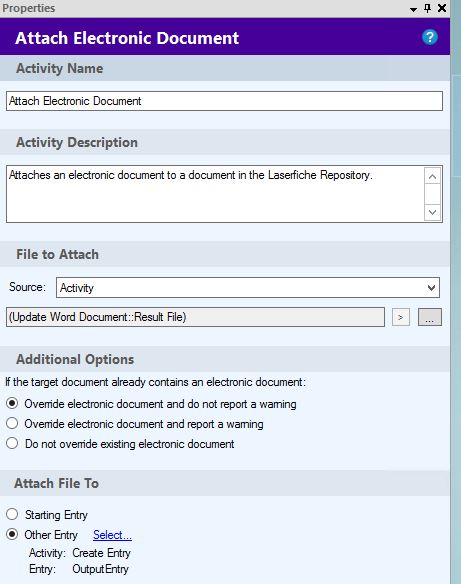This screenshot has width=461, height=584.
Task: Click the token arrow button beside Result File
Action: (x=401, y=317)
